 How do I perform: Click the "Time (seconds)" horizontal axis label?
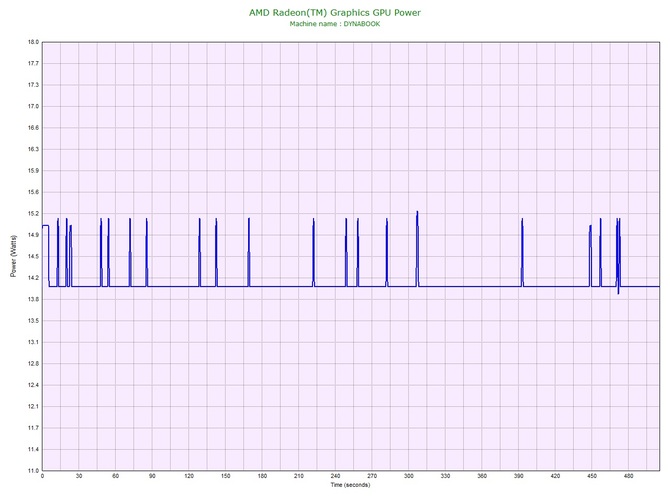click(x=350, y=485)
